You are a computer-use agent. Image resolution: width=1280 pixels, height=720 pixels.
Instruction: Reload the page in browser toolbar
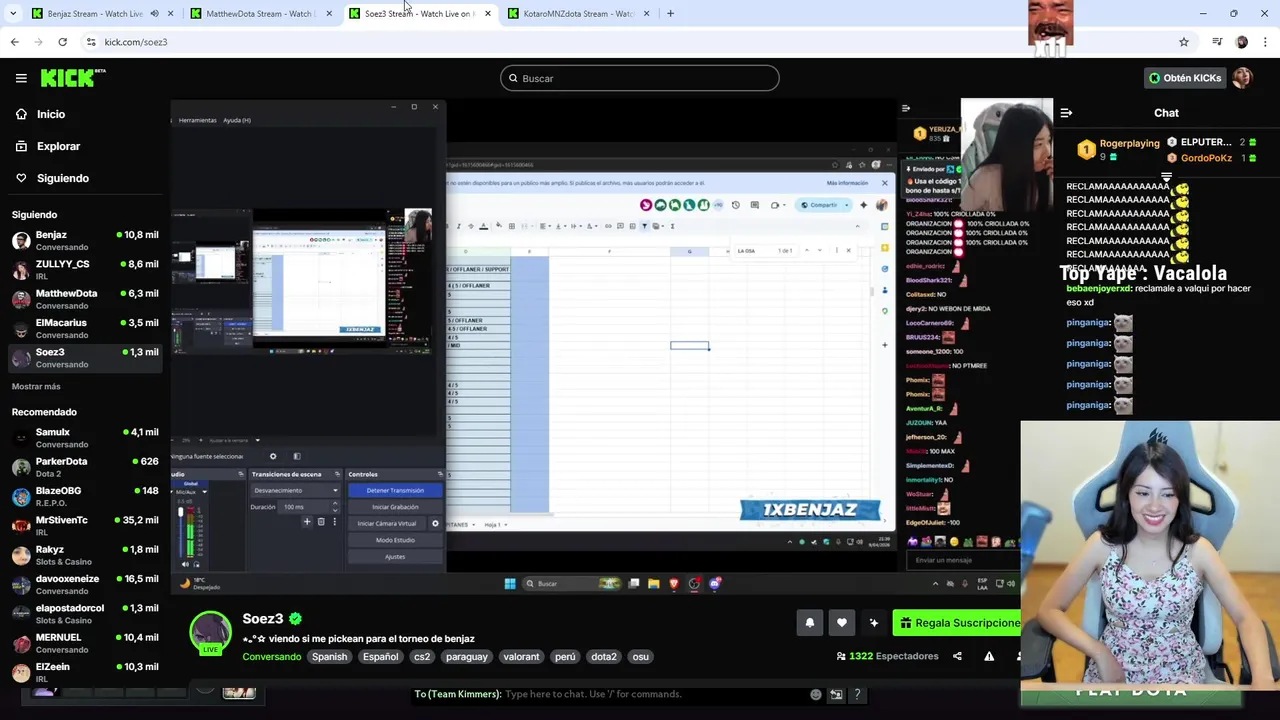pos(62,42)
